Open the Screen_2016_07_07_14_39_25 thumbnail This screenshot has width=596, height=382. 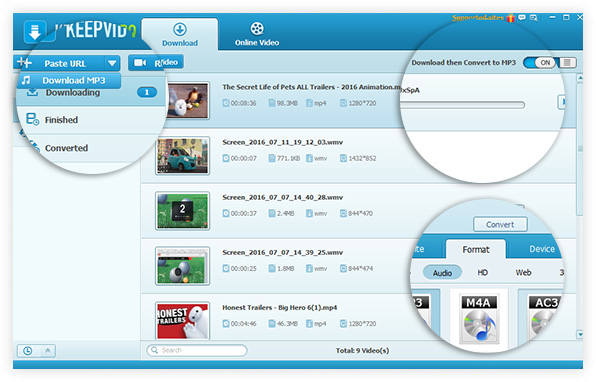point(183,266)
